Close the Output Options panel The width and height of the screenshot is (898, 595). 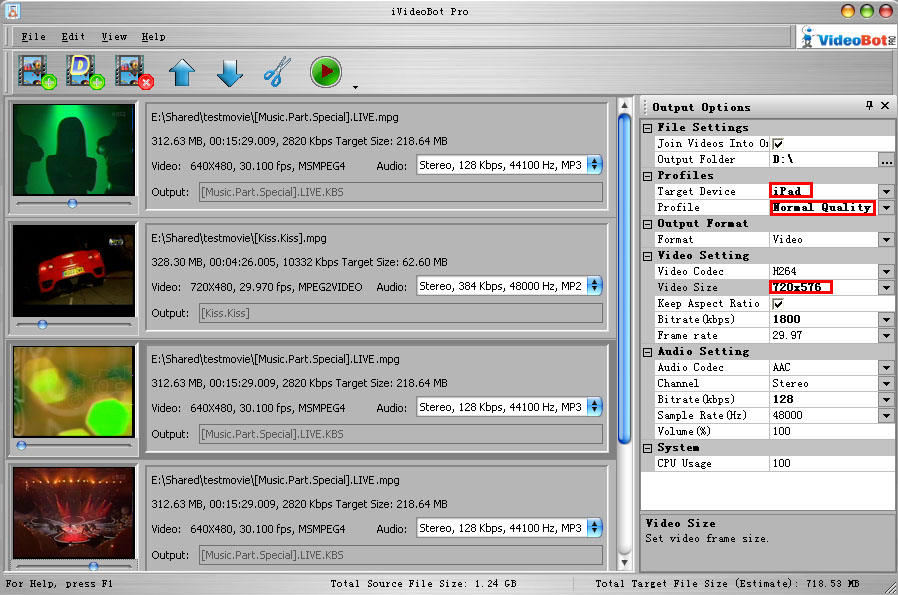[885, 105]
